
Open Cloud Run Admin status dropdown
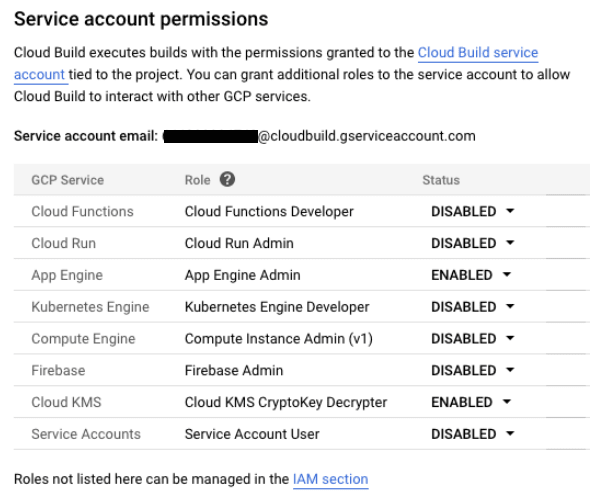[x=473, y=243]
